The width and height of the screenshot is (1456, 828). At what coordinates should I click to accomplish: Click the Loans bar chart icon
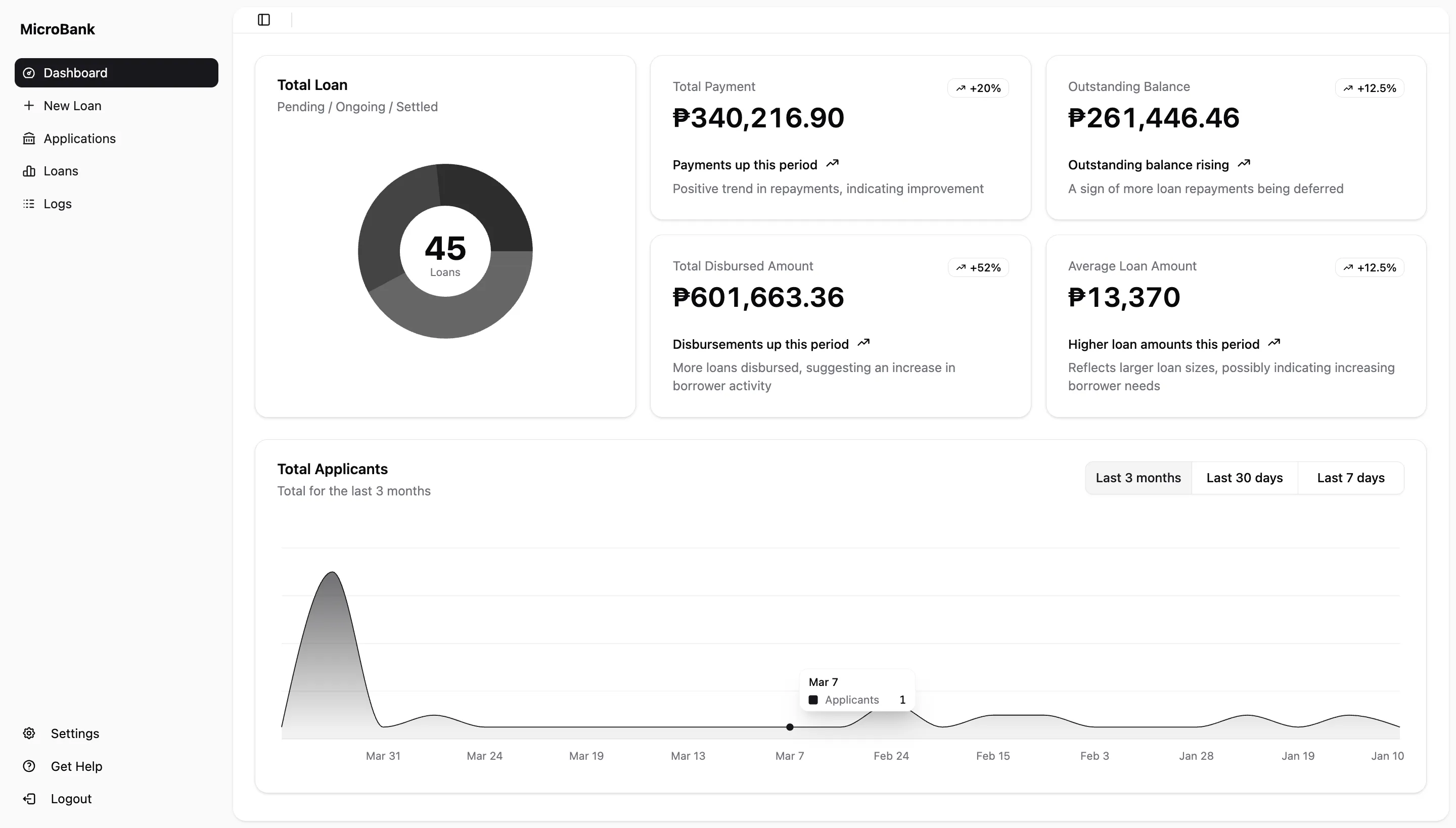coord(29,171)
